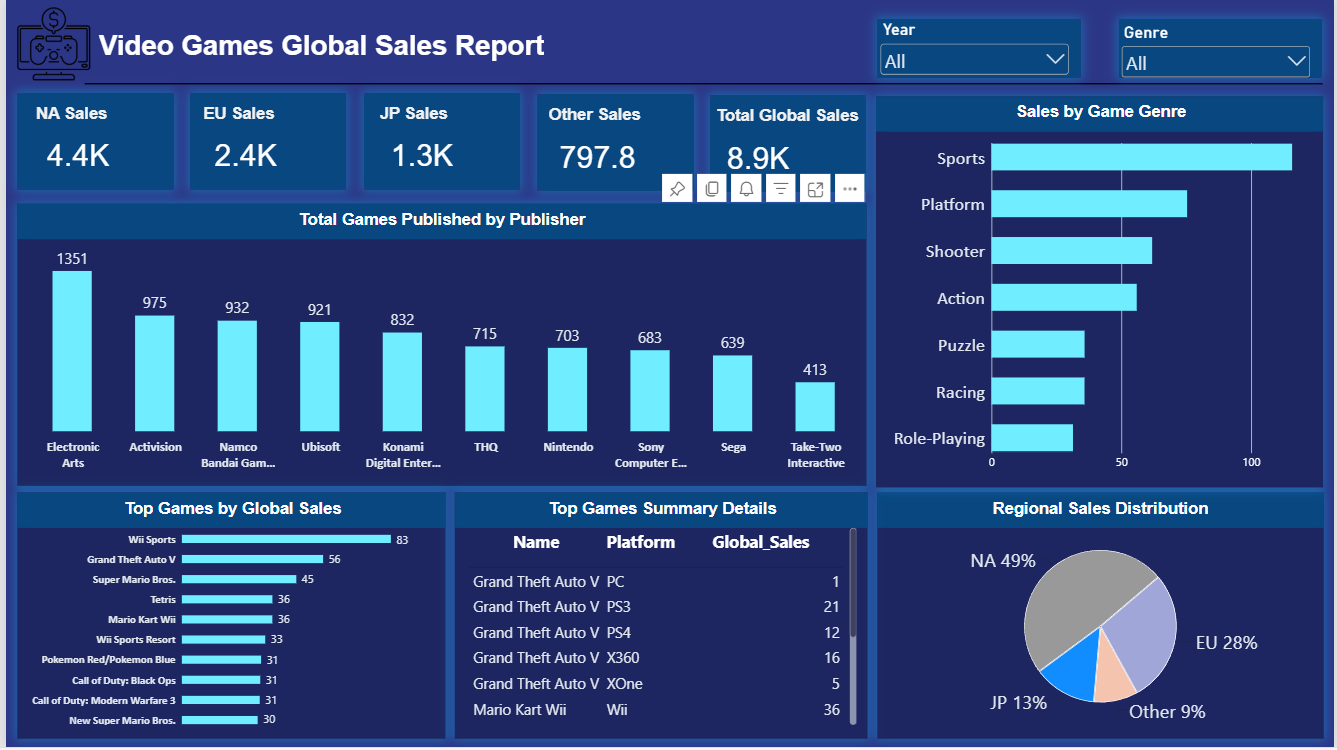Open focus mode for the visual
This screenshot has width=1337, height=750.
point(815,189)
